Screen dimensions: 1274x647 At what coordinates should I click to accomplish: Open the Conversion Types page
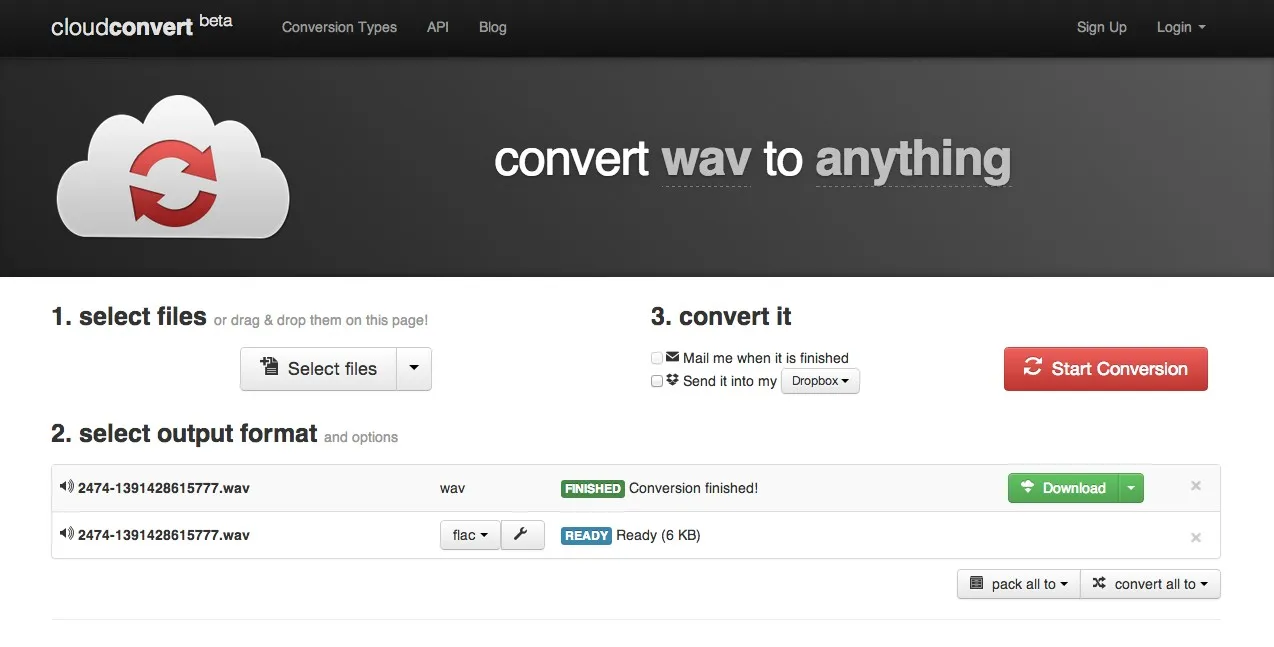point(339,27)
